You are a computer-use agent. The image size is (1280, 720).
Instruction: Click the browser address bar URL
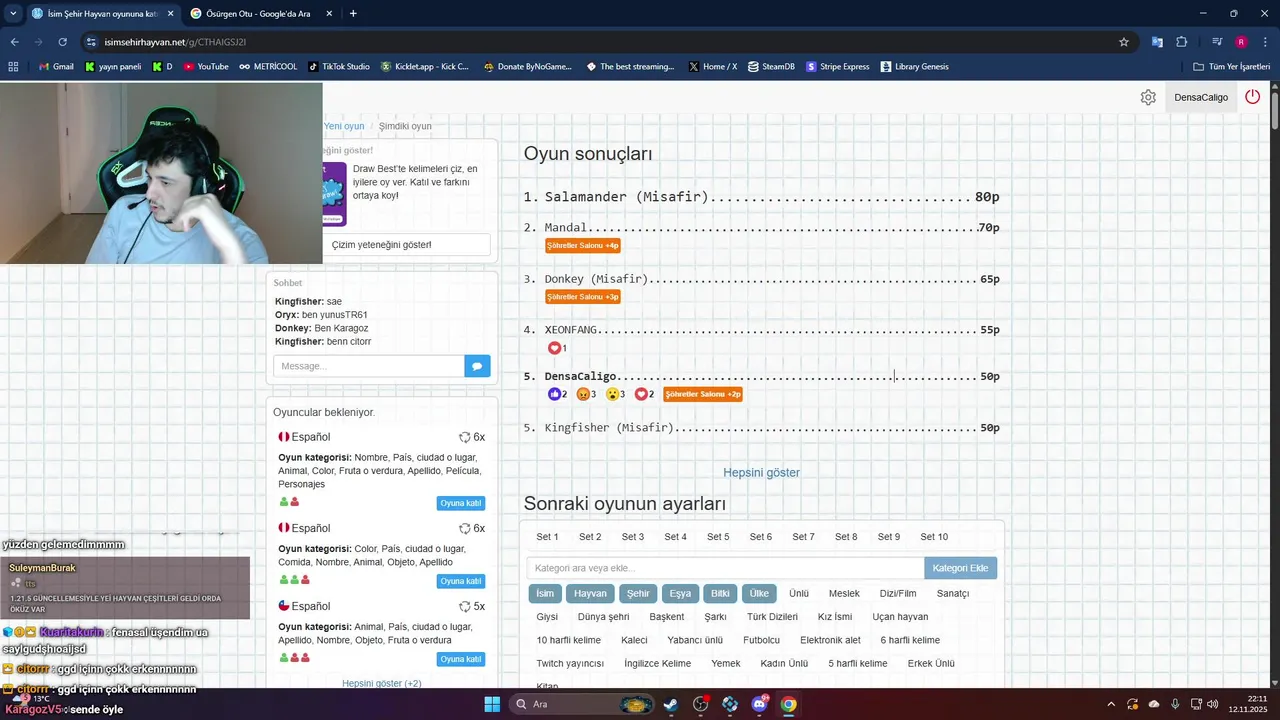point(175,42)
